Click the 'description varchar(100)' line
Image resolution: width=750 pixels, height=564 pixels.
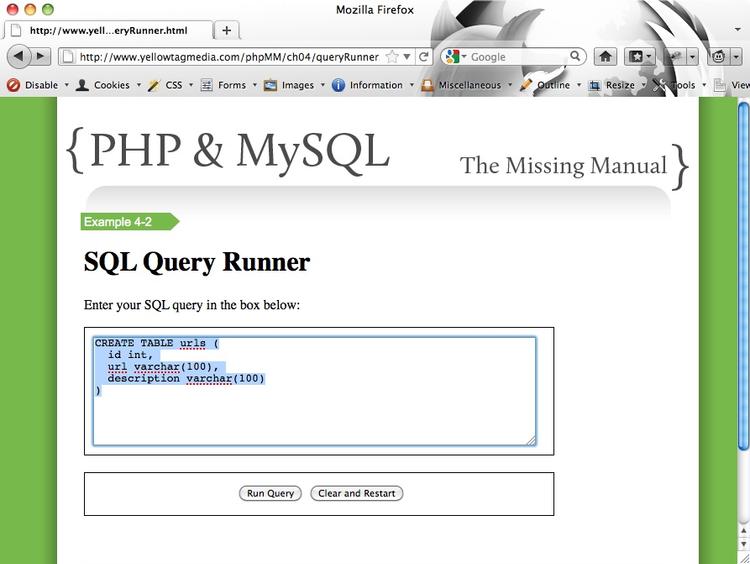point(186,378)
